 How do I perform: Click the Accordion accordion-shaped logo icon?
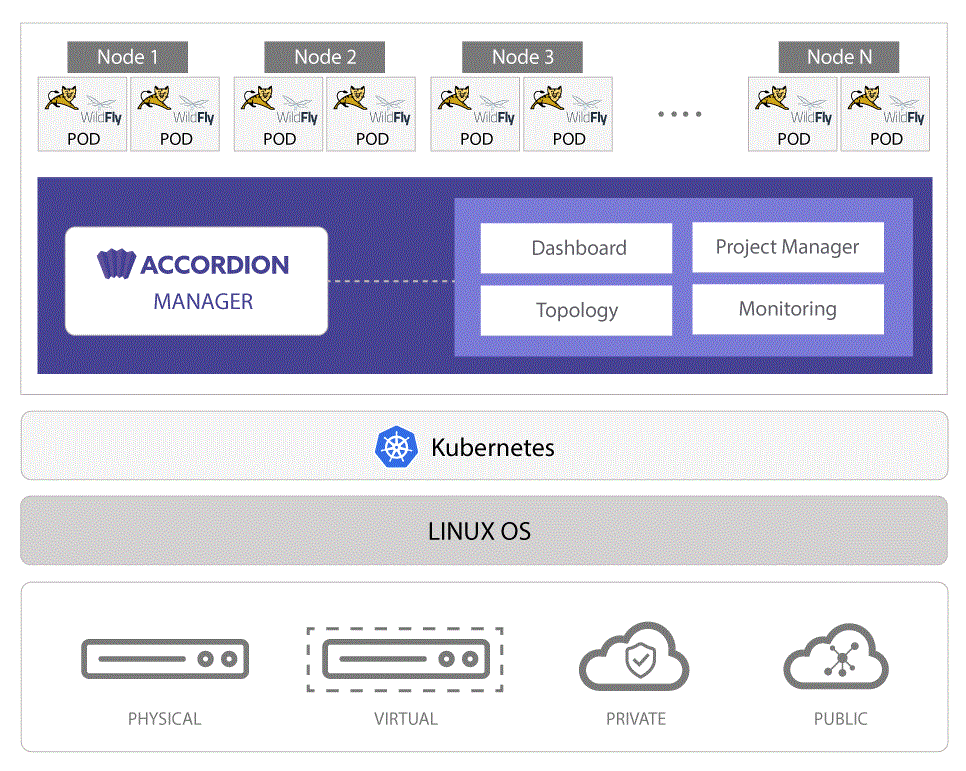pos(116,264)
